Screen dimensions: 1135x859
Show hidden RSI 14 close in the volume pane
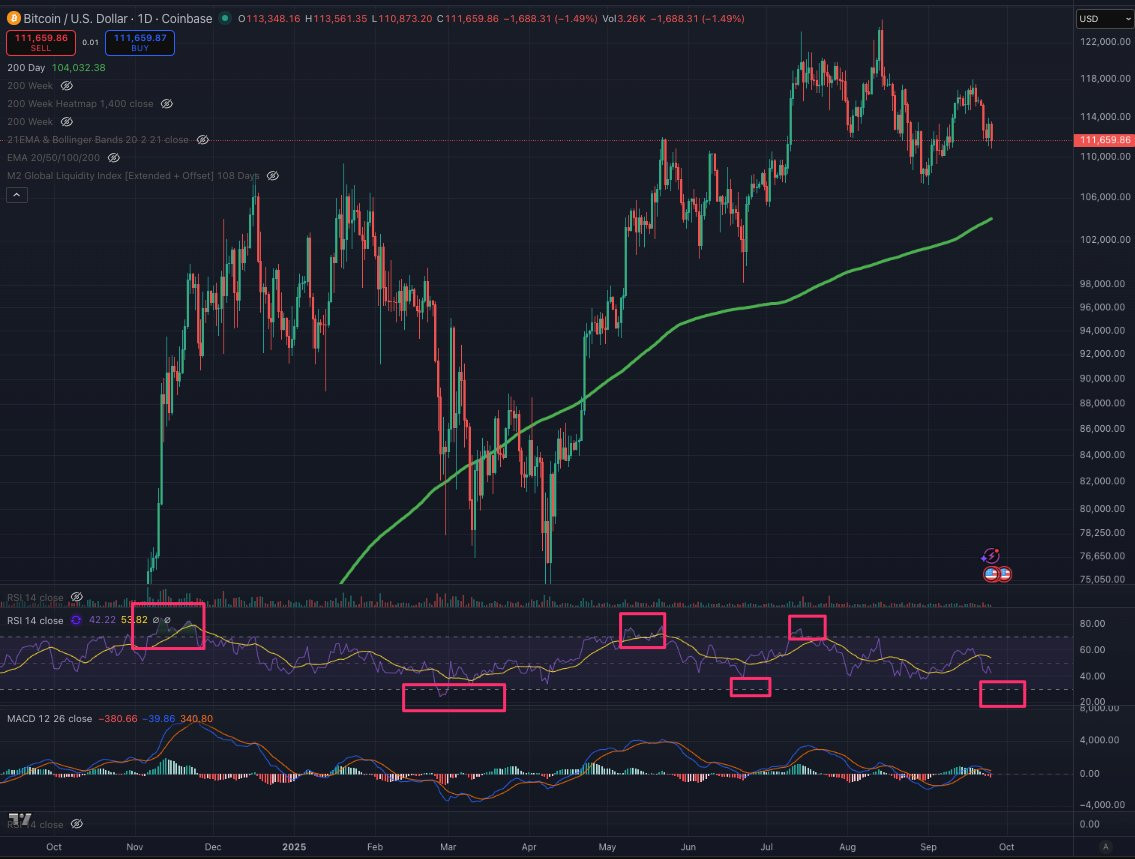(x=77, y=597)
